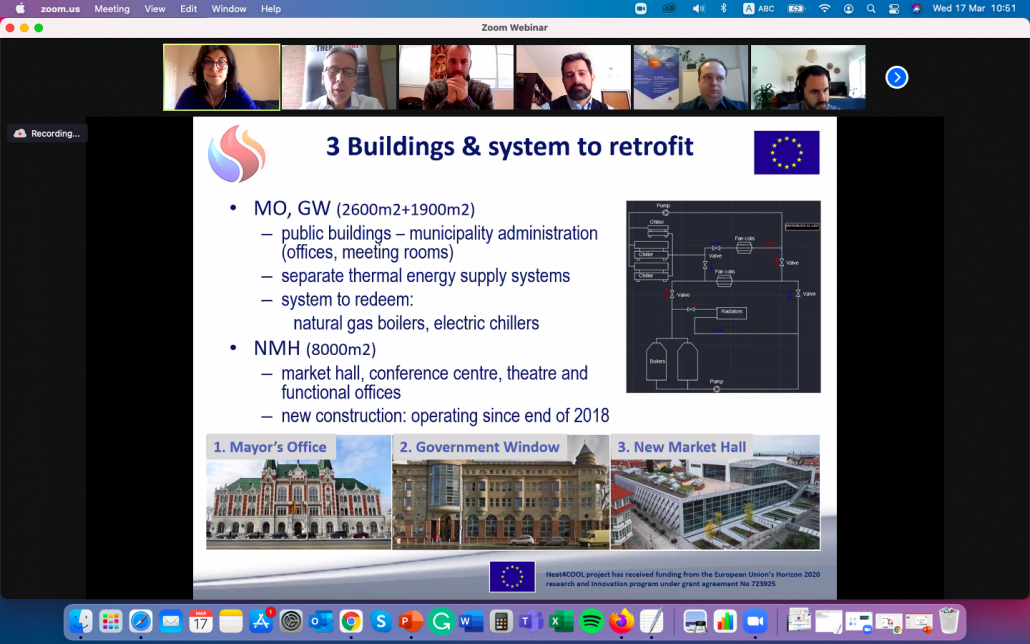
Task: Open Spotify from the dock
Action: click(x=591, y=621)
